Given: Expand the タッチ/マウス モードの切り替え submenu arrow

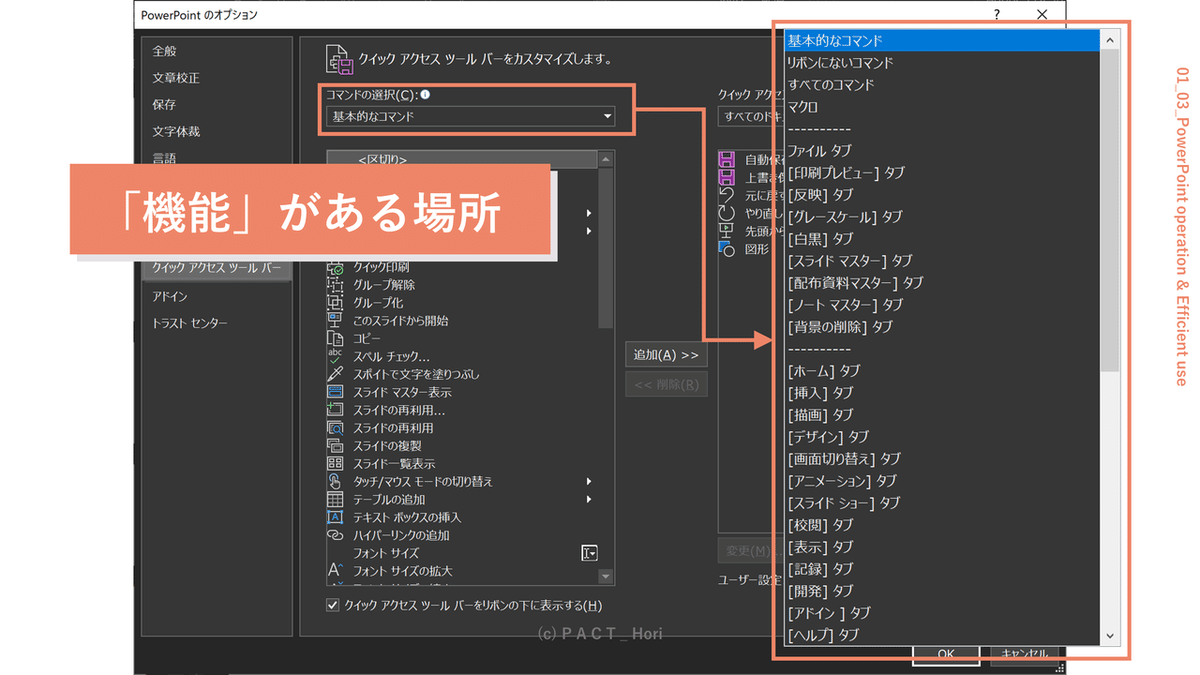Looking at the screenshot, I should coord(589,482).
